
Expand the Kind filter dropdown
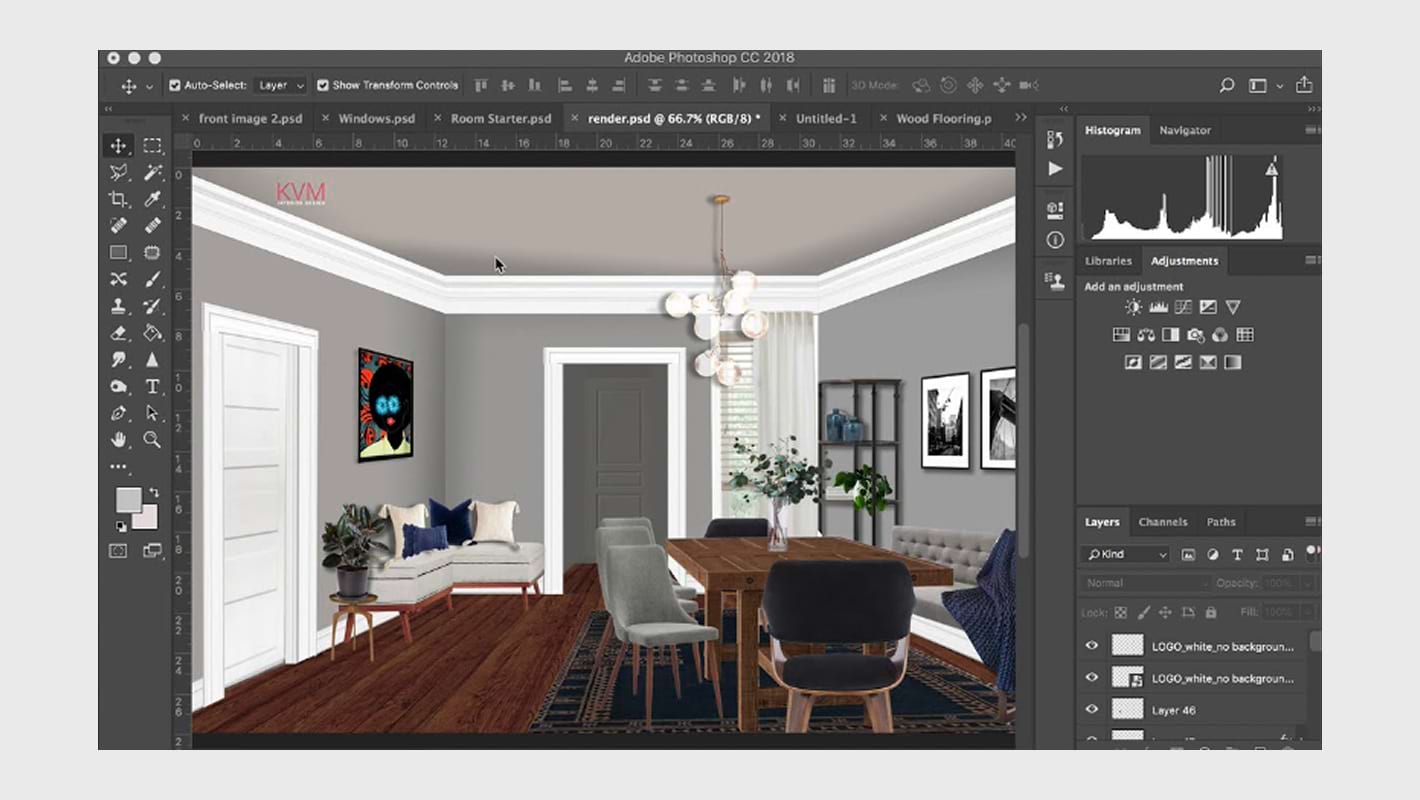click(x=1127, y=554)
